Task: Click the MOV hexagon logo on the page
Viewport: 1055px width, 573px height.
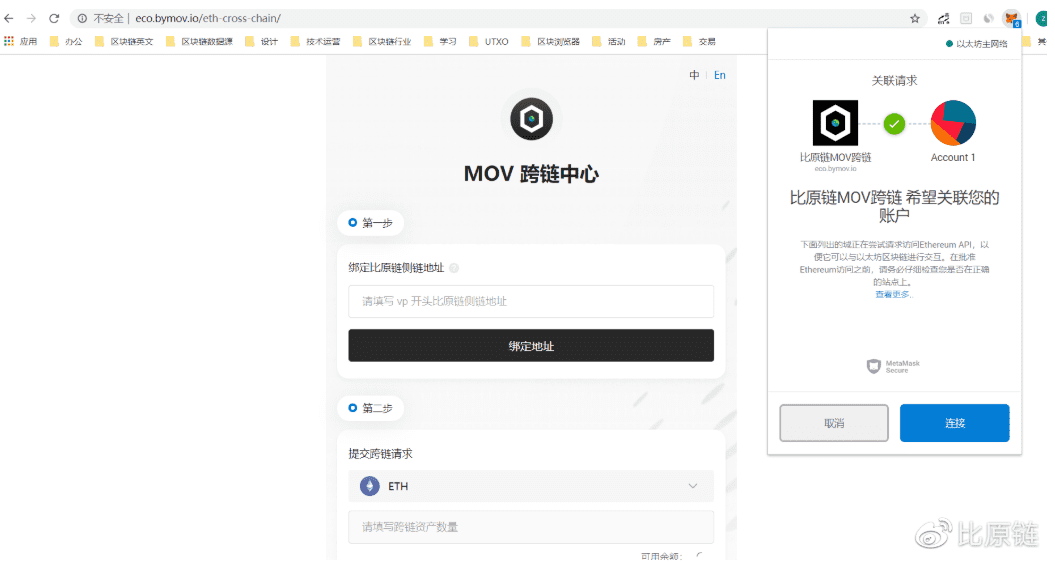Action: click(x=531, y=119)
